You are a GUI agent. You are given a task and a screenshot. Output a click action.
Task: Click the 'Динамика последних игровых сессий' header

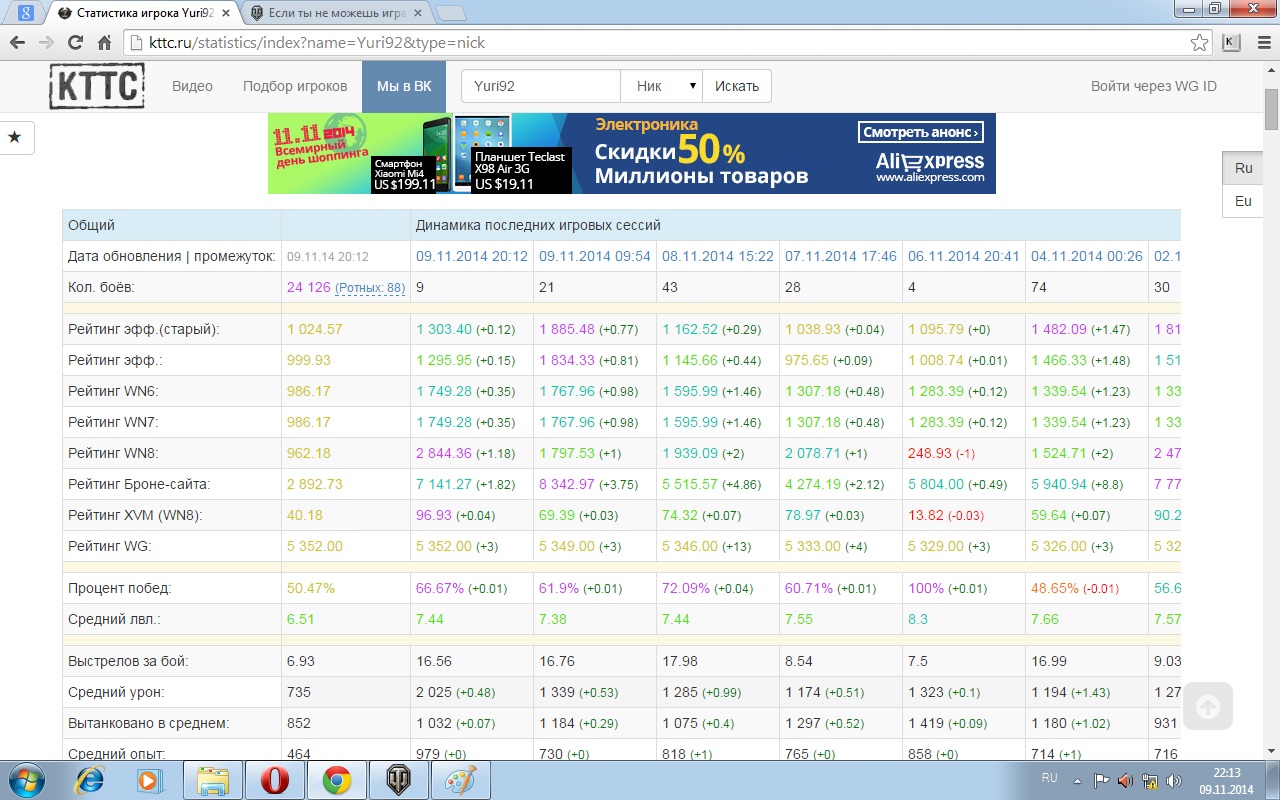[538, 225]
